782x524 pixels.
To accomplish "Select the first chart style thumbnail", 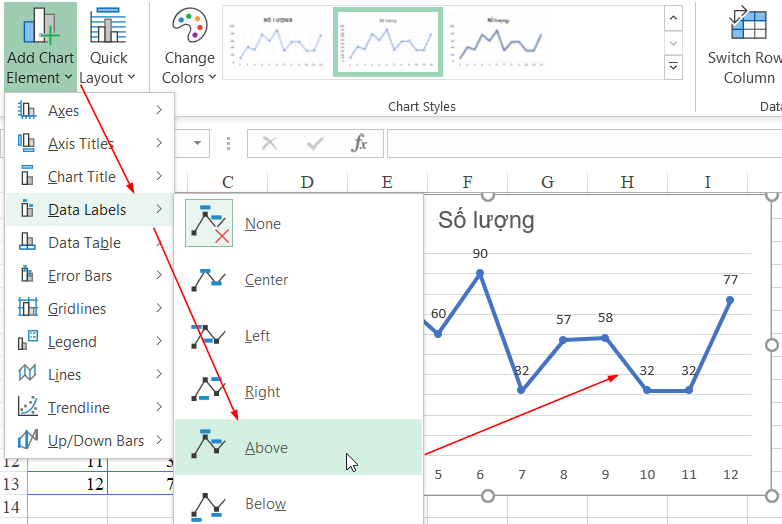I will pyautogui.click(x=277, y=41).
